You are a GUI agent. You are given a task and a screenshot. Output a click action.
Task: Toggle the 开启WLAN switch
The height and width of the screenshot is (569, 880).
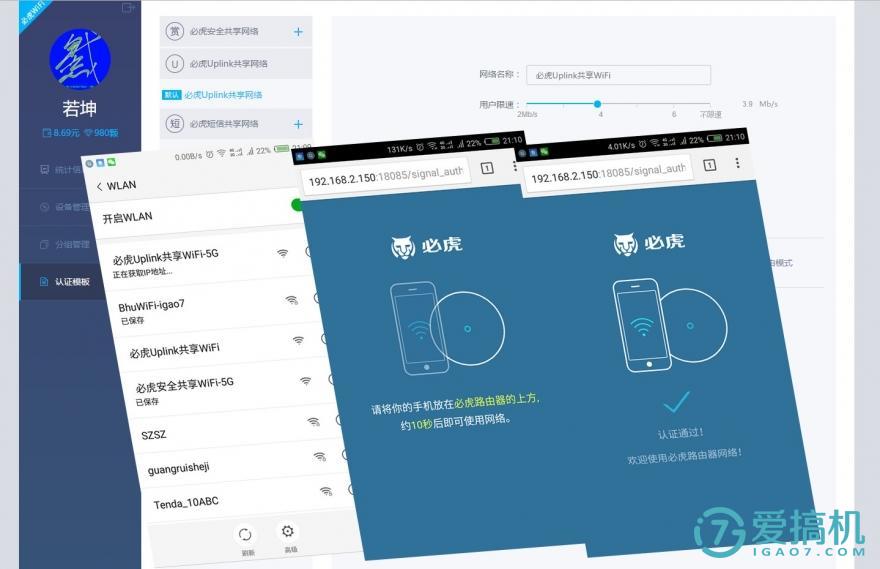(x=298, y=205)
